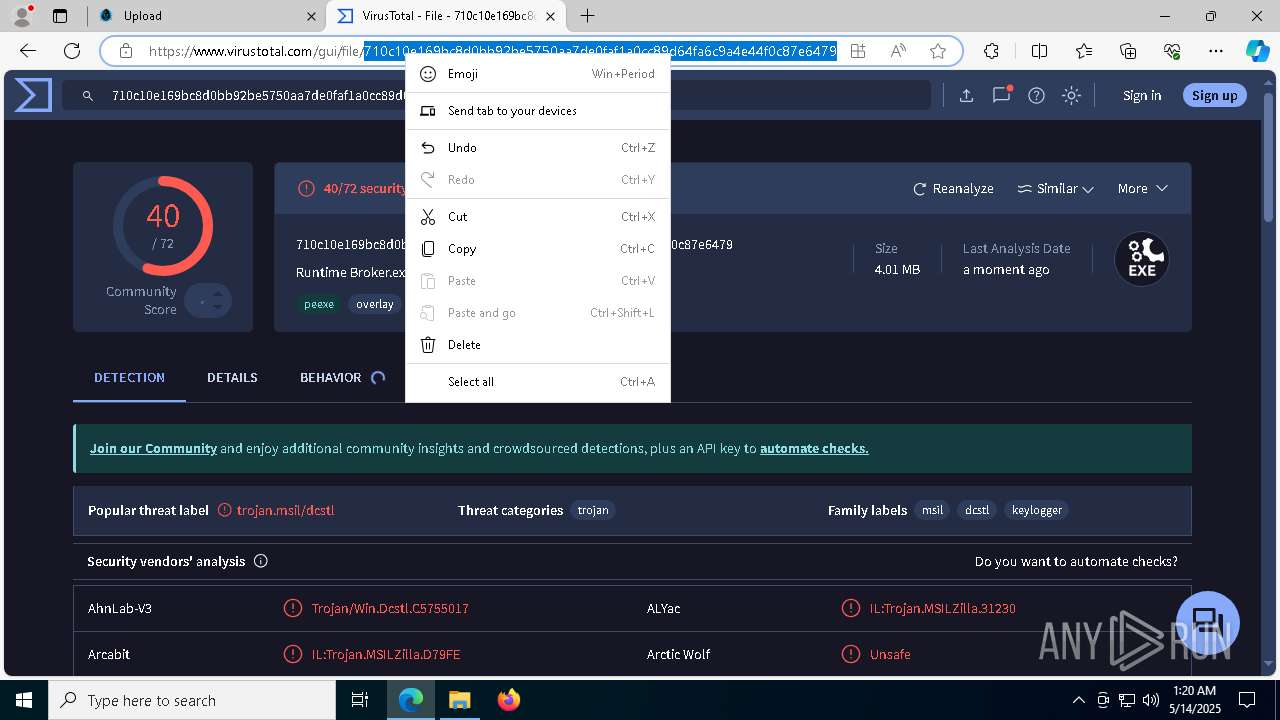
Task: Click the community score vote control
Action: tap(208, 301)
